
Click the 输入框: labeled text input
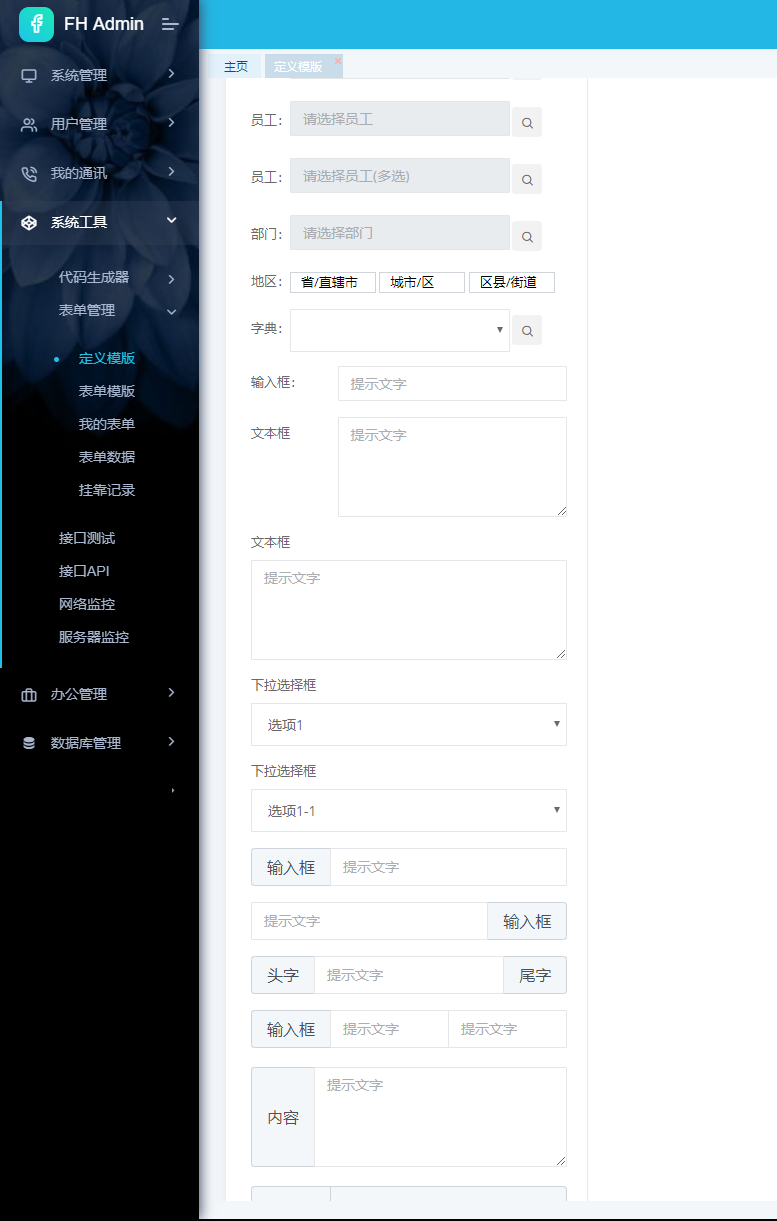[452, 384]
